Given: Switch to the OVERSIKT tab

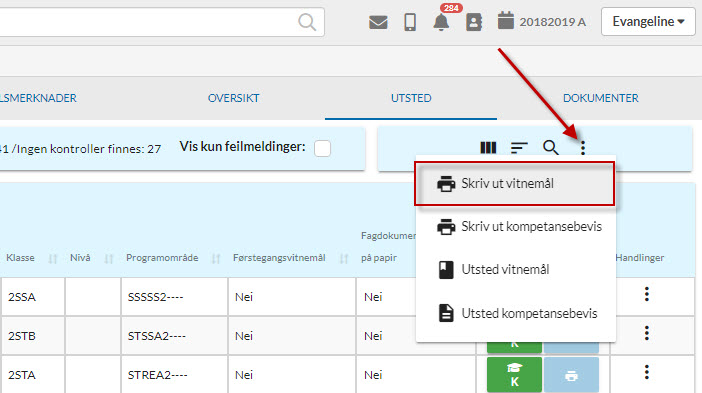Looking at the screenshot, I should (233, 98).
